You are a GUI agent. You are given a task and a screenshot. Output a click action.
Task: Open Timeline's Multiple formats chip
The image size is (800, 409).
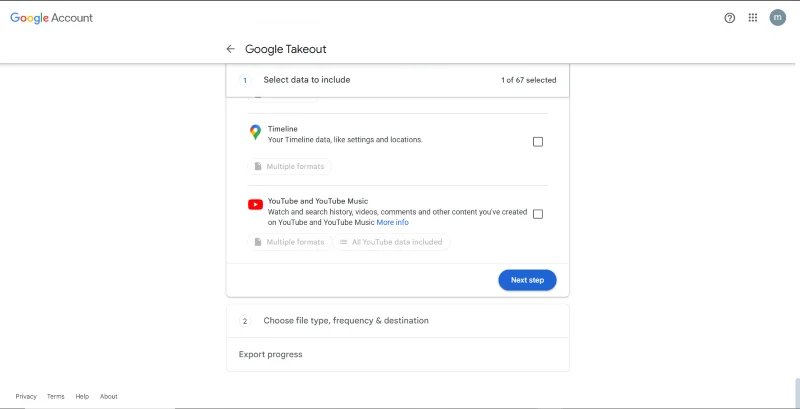tap(289, 167)
